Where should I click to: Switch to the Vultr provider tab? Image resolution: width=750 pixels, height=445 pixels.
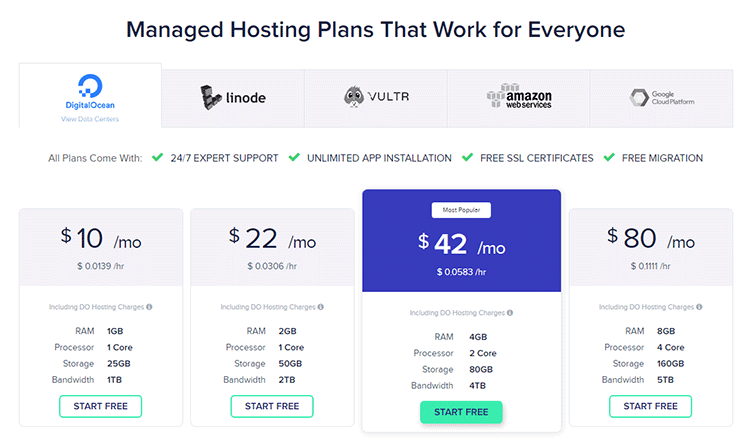pyautogui.click(x=375, y=98)
